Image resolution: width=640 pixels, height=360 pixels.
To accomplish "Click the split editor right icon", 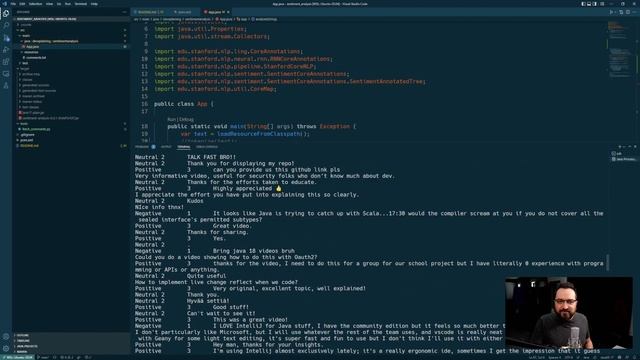I will click(x=628, y=12).
